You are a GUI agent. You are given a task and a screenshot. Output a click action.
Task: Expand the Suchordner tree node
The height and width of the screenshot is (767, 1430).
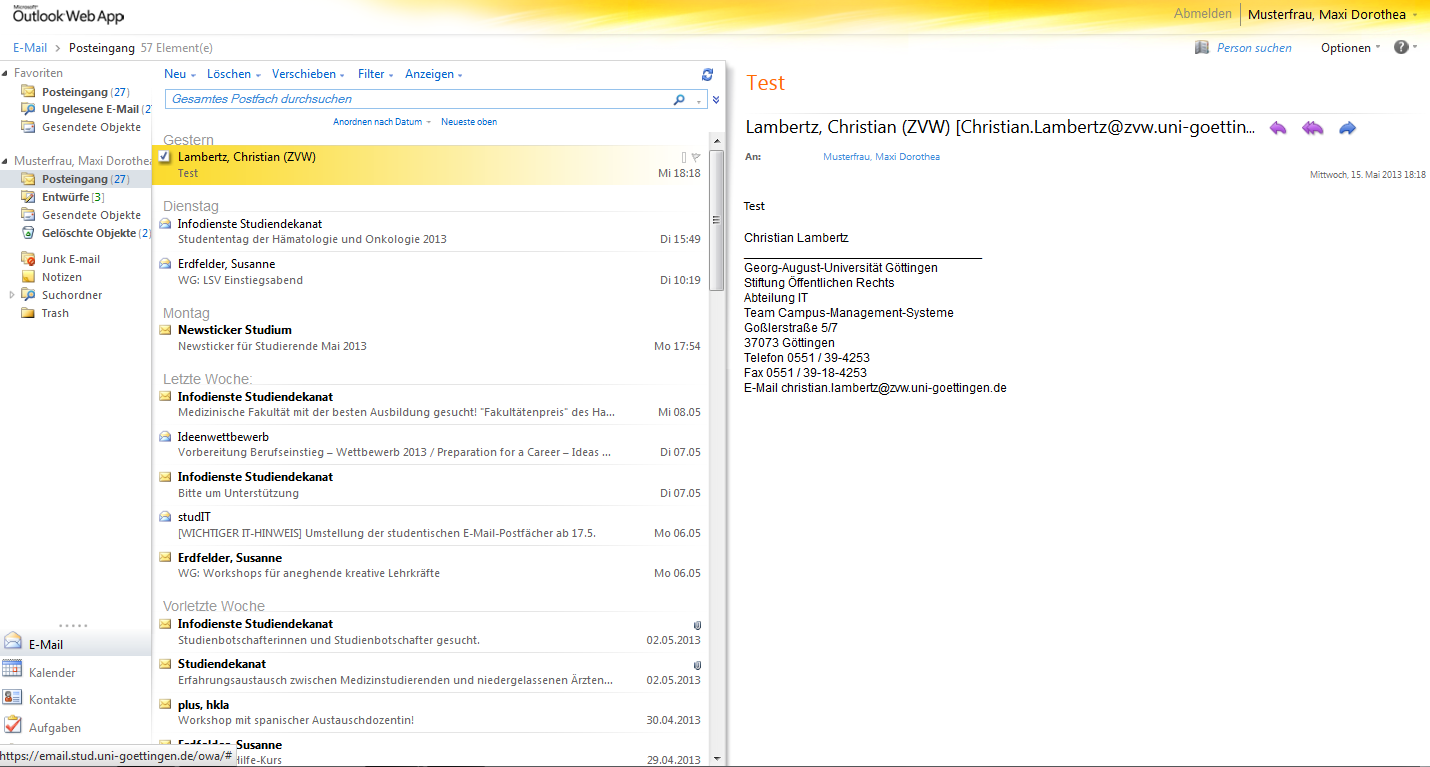point(12,295)
